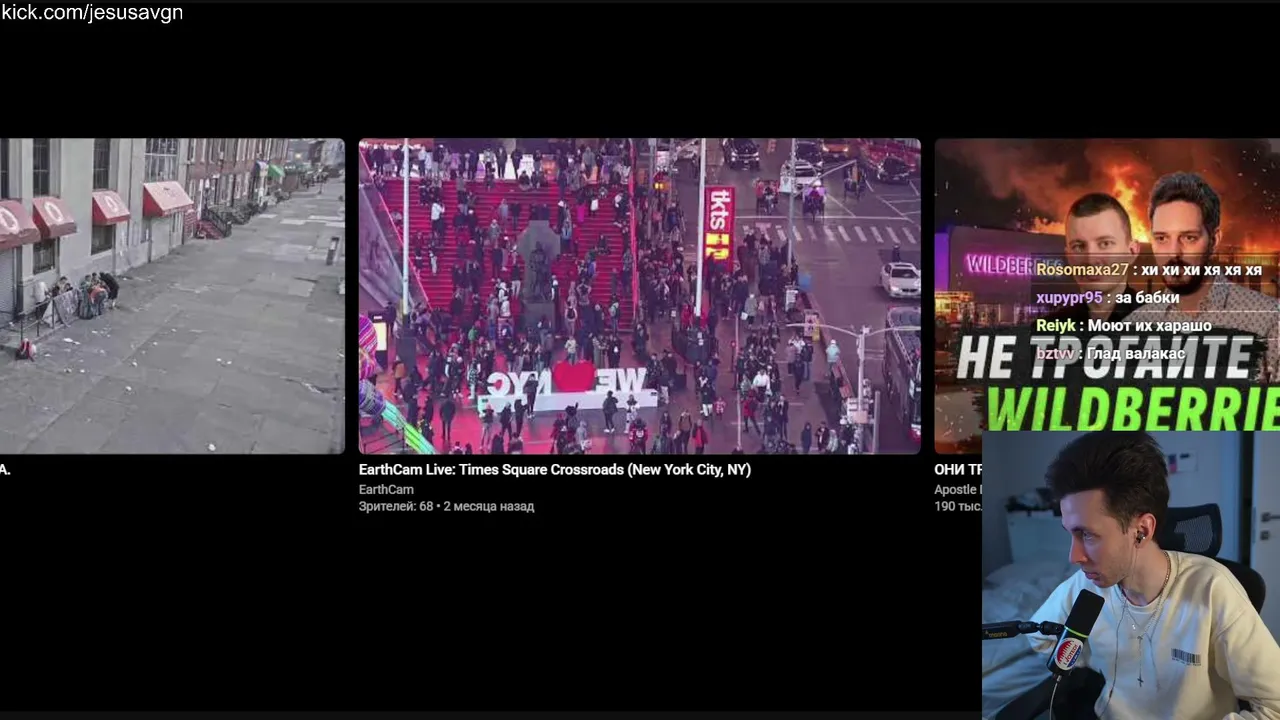Click the title 'EarthCam Live: Times Square Crossroads'
The width and height of the screenshot is (1280, 720).
tap(555, 470)
